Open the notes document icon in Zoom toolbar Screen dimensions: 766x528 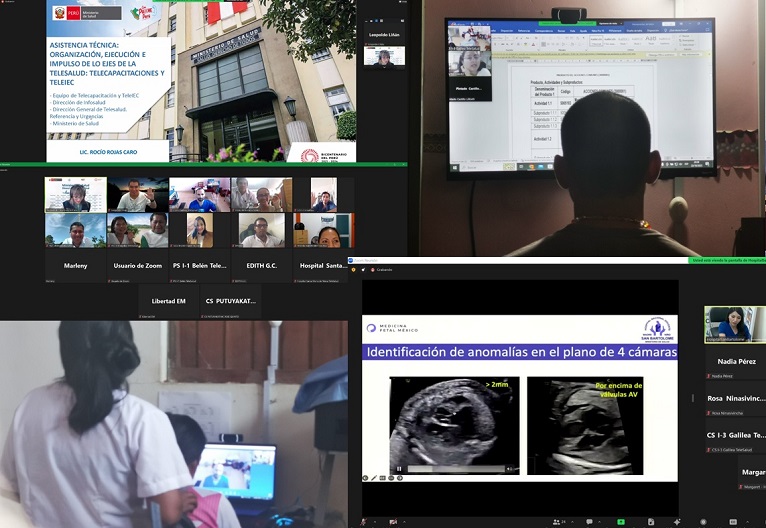tap(651, 522)
